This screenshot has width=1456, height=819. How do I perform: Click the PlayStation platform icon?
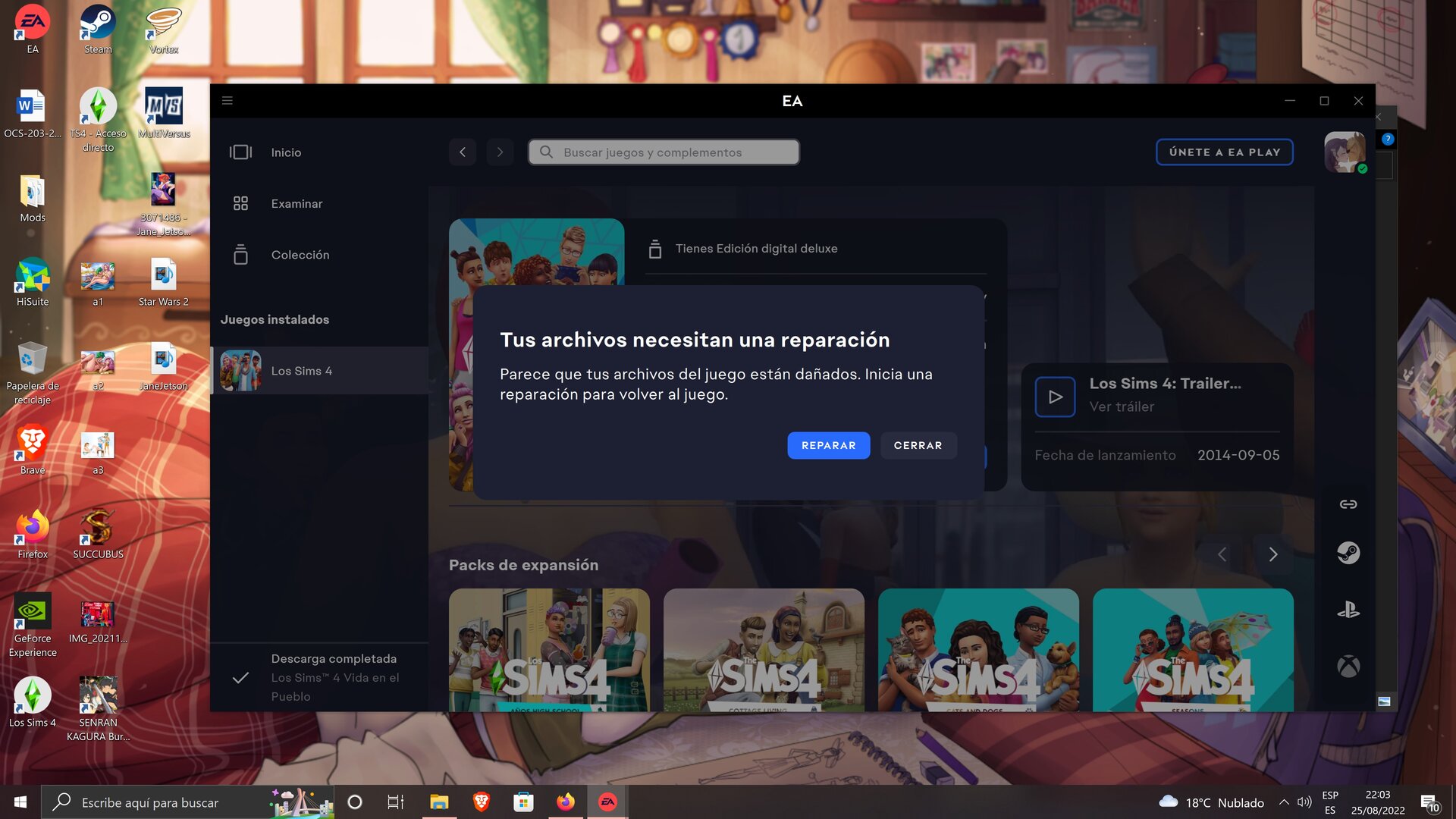(1348, 610)
